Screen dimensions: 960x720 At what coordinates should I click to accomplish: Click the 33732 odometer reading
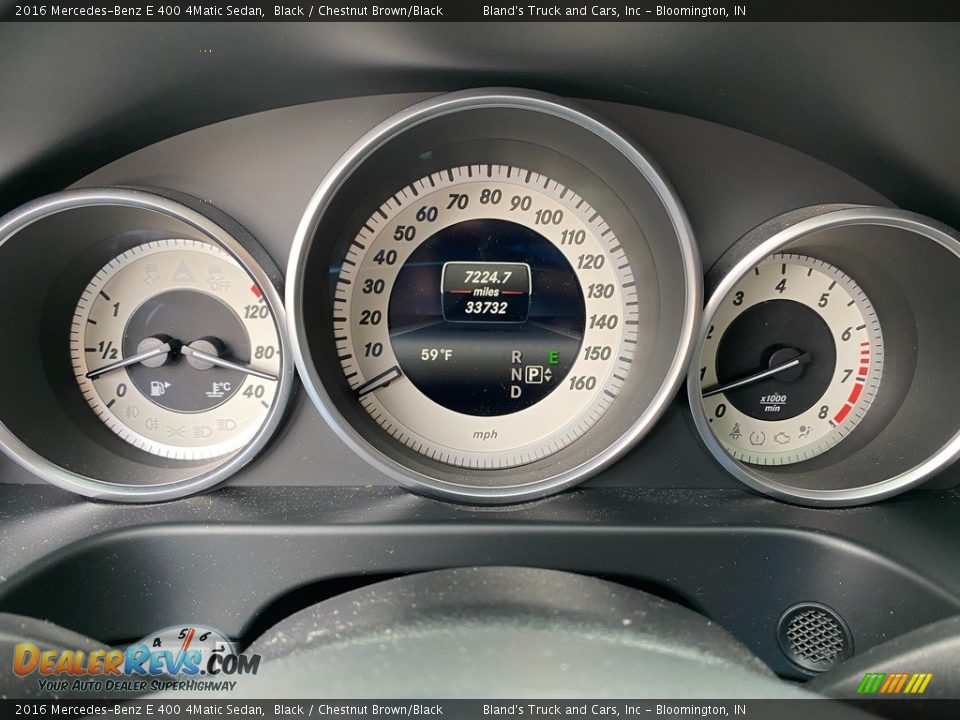click(486, 308)
